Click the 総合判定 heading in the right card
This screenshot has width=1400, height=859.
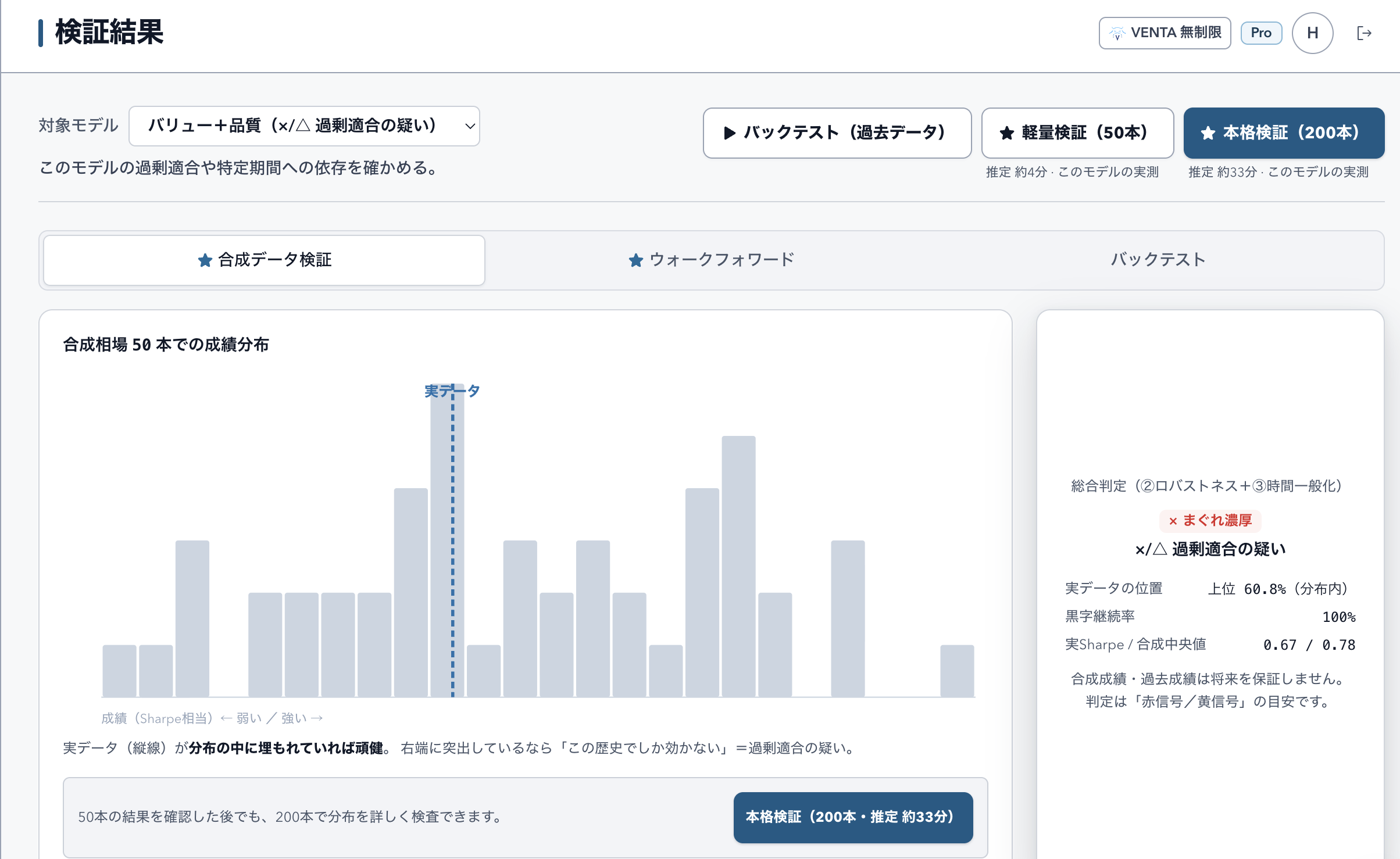(1210, 486)
